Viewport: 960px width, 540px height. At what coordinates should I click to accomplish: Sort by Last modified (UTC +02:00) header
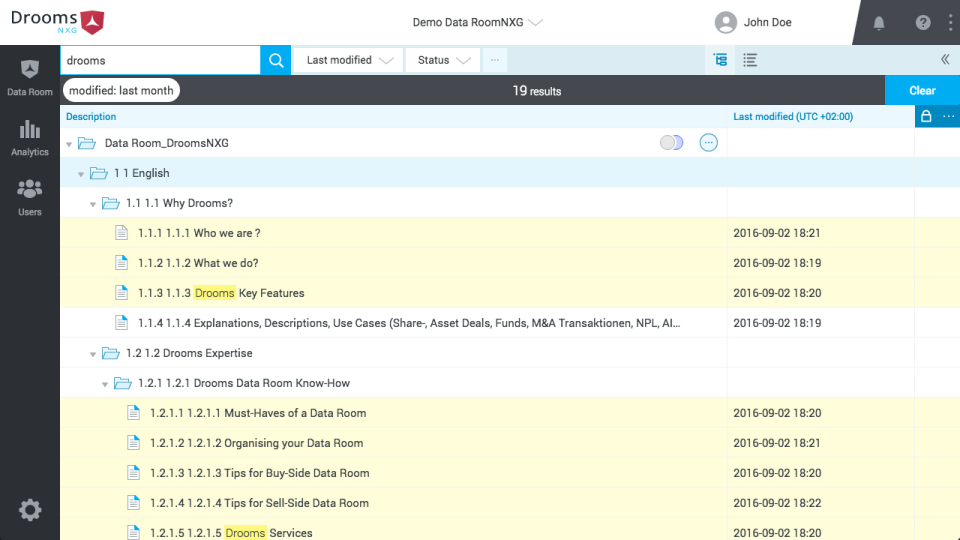(x=793, y=116)
